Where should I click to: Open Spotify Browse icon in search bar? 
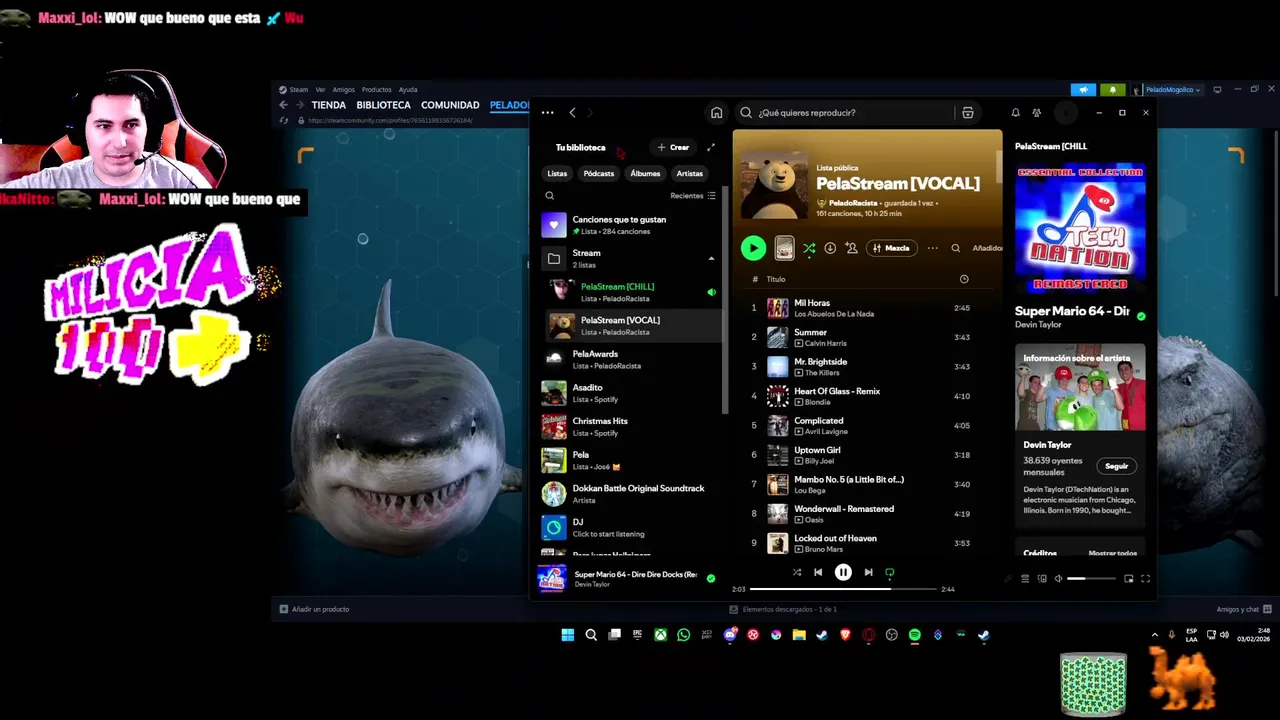(967, 113)
